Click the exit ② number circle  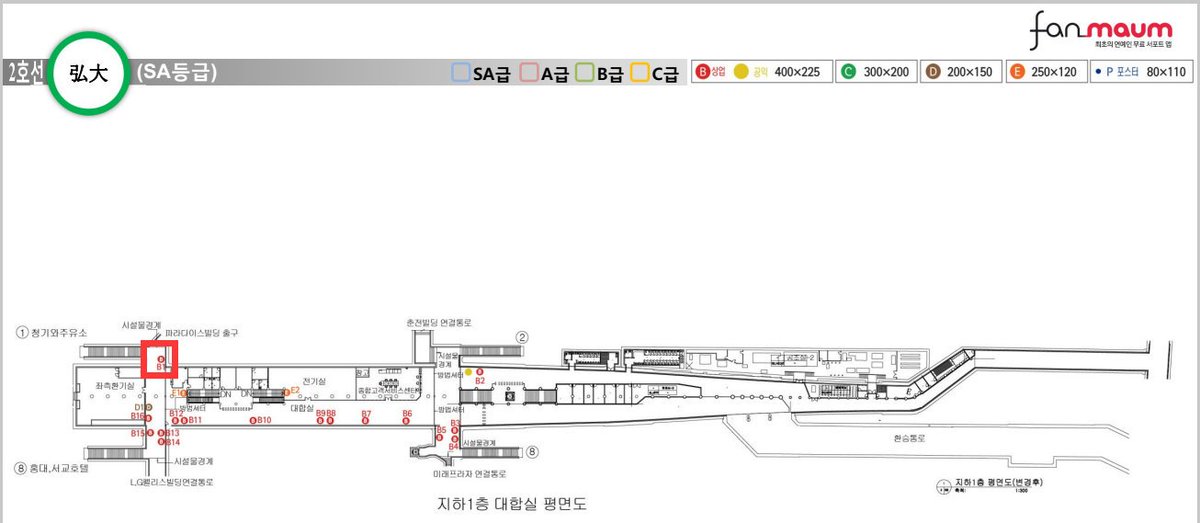click(x=521, y=336)
